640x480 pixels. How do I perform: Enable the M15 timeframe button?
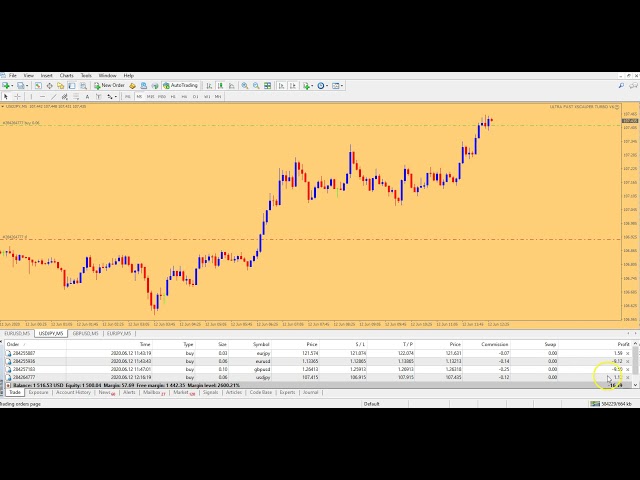150,97
